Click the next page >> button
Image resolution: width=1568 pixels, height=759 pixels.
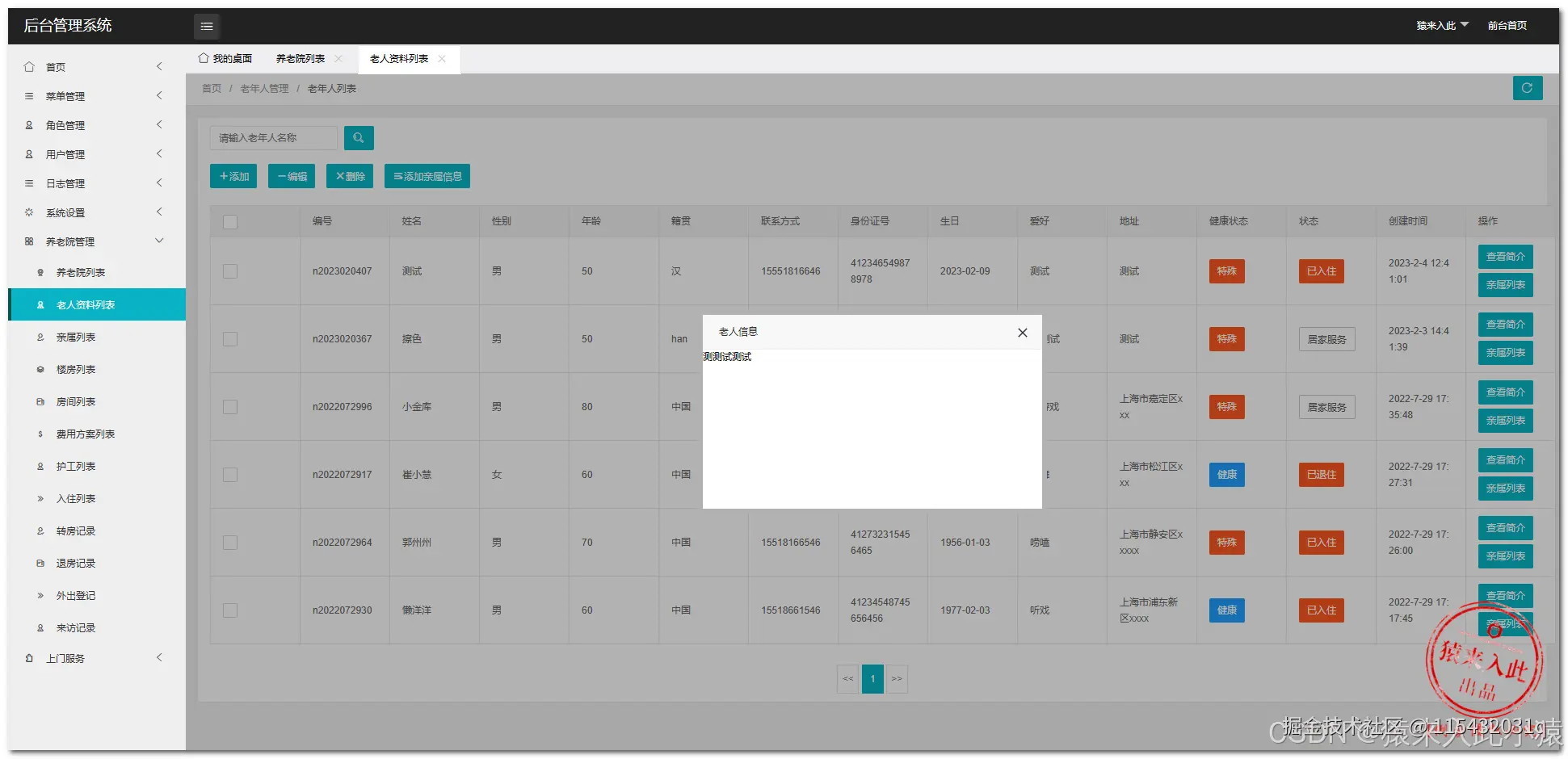(897, 679)
